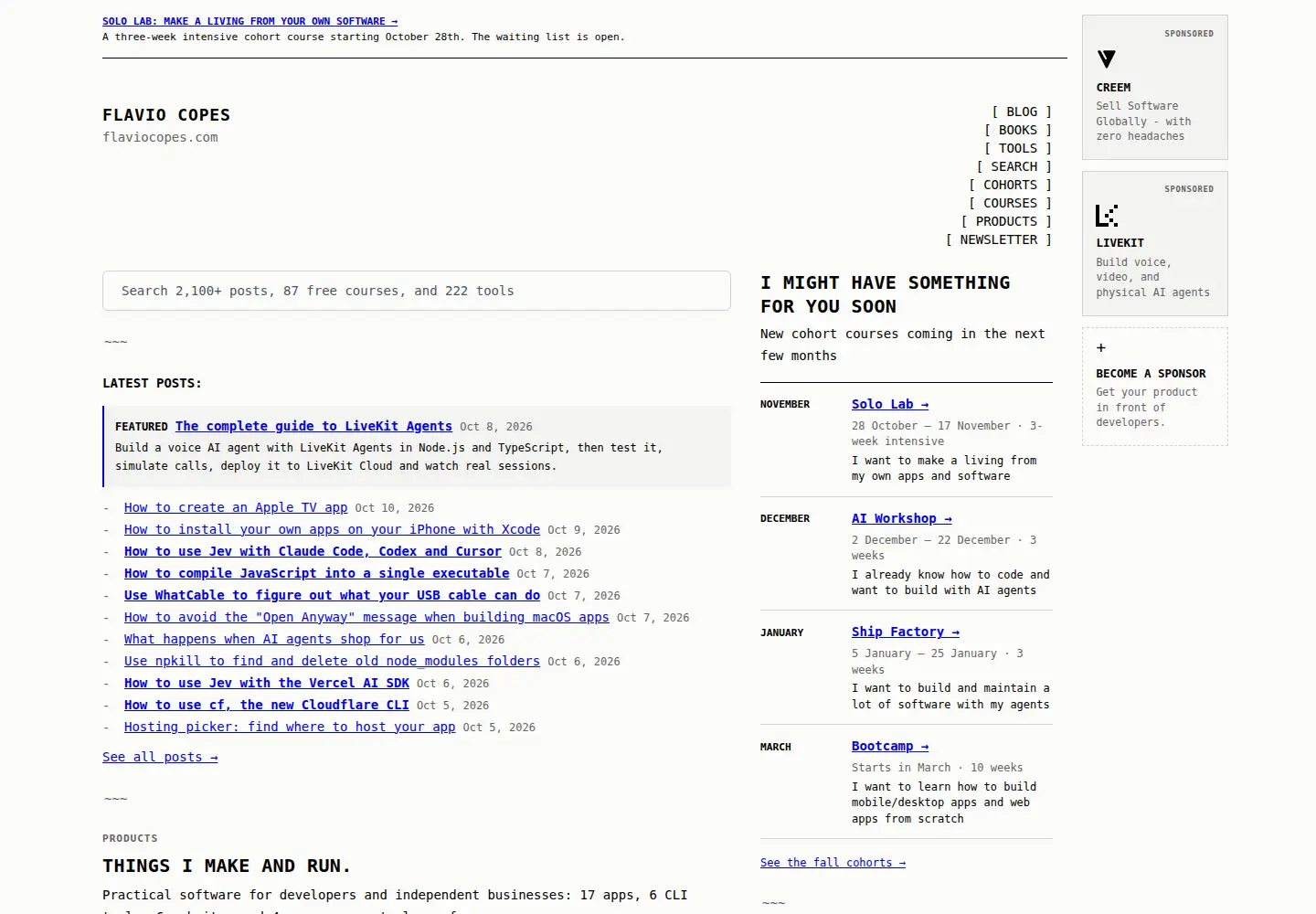
Task: Open the Solo Lab cohort link for November
Action: [x=890, y=404]
